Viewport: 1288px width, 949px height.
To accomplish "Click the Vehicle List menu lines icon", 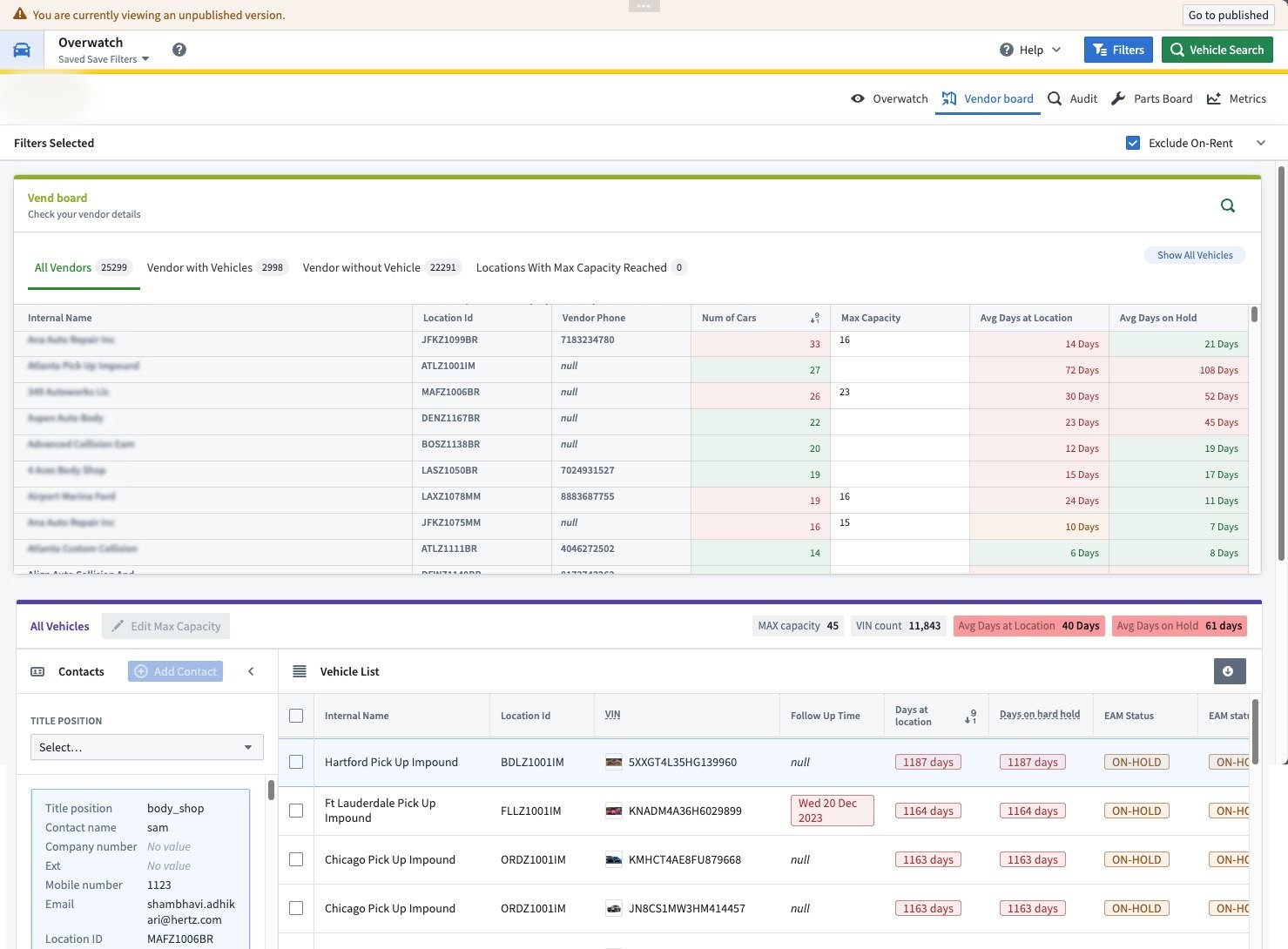I will click(x=300, y=671).
